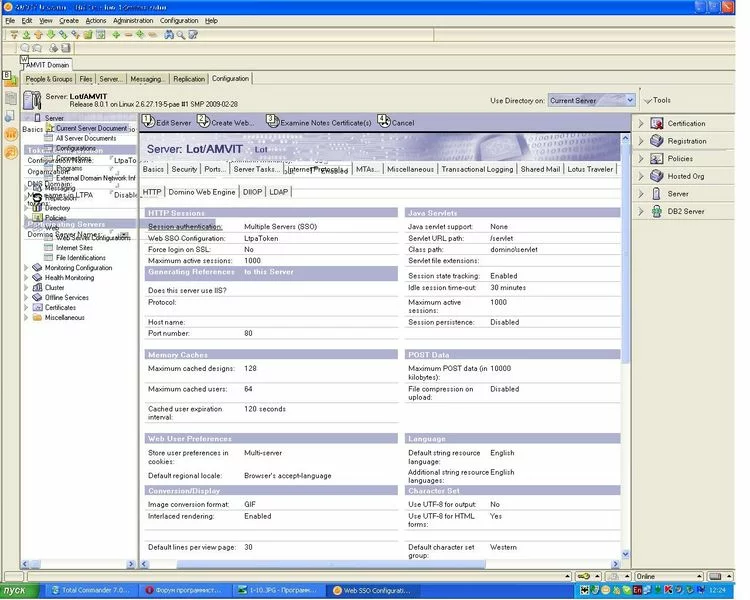The width and height of the screenshot is (750, 600).
Task: Click the Hosted Org tool icon
Action: (657, 176)
